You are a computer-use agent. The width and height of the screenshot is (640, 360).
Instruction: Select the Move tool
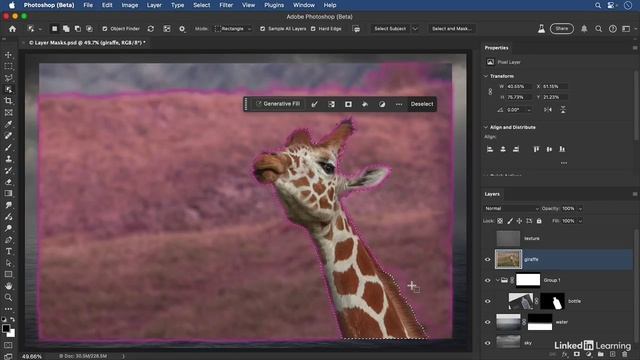pyautogui.click(x=8, y=55)
